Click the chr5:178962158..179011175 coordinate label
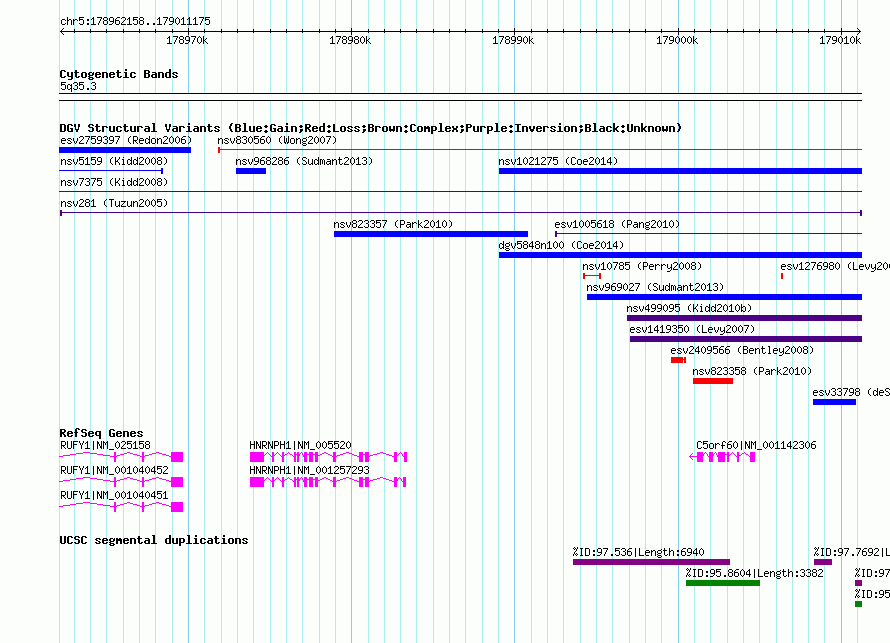This screenshot has height=643, width=890. click(x=135, y=21)
